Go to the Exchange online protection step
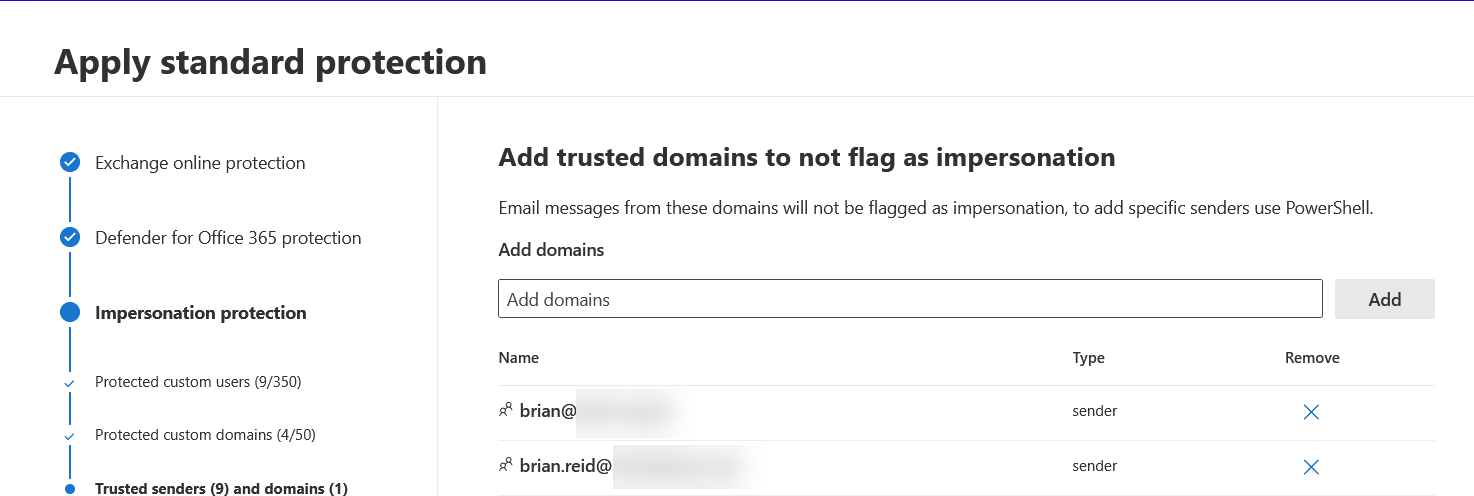This screenshot has height=496, width=1474. tap(200, 163)
